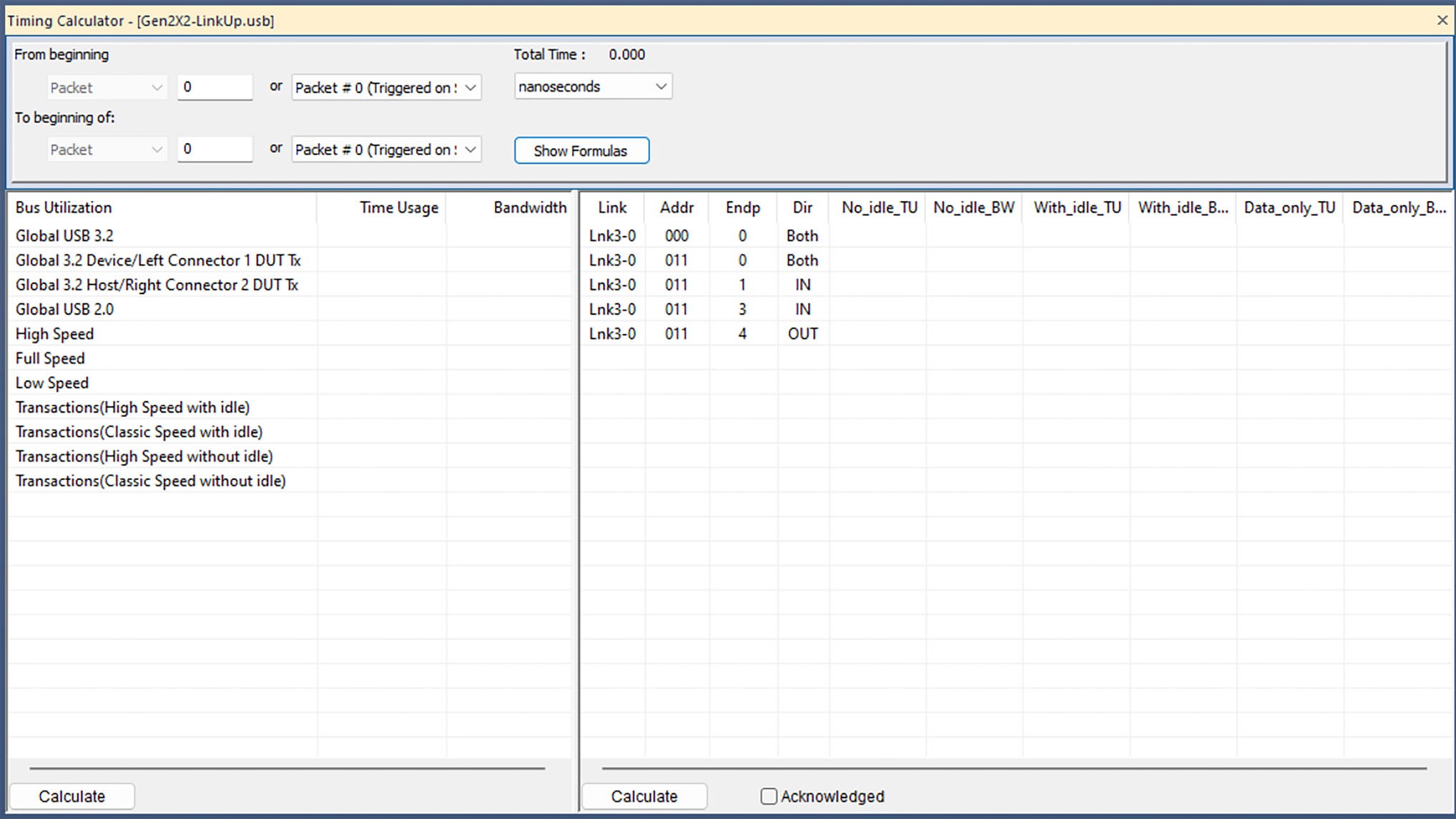
Task: Click the From beginning packet number field
Action: tap(215, 87)
